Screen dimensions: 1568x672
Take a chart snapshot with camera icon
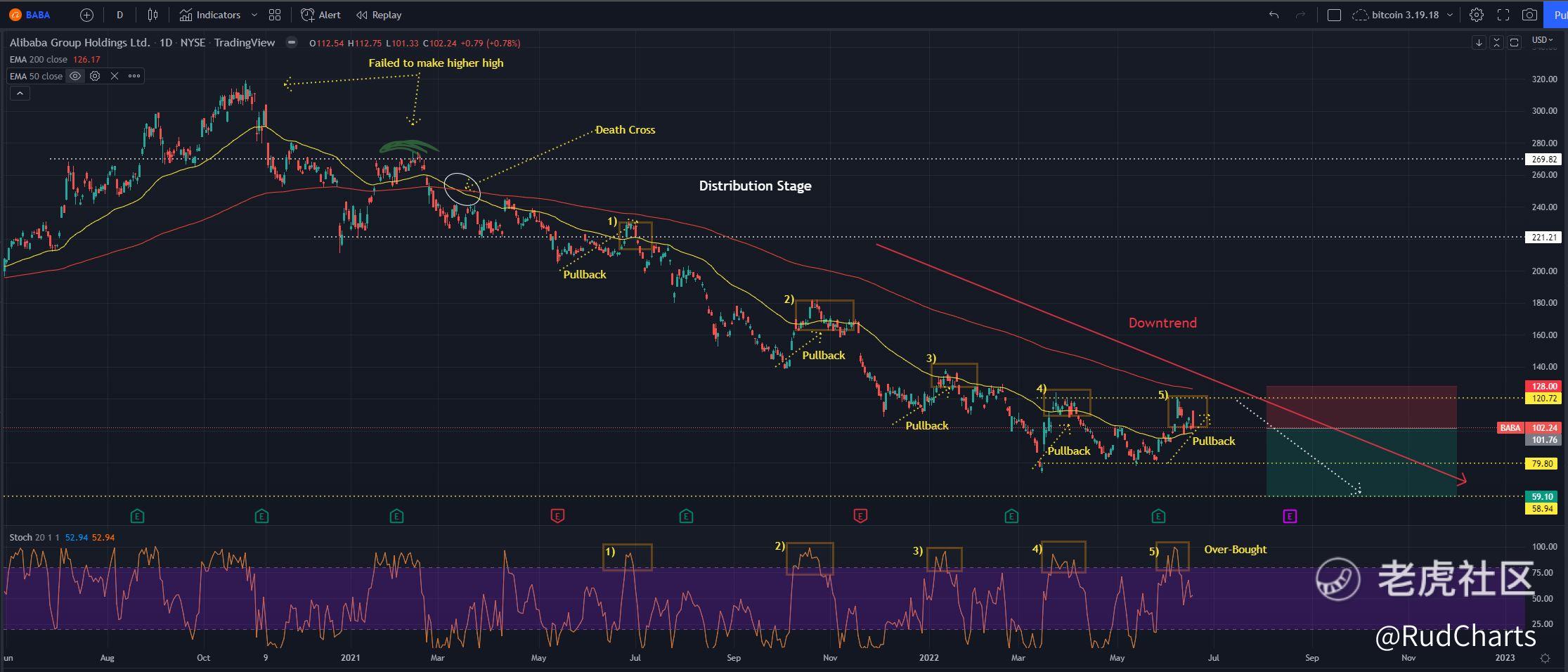pyautogui.click(x=1529, y=15)
